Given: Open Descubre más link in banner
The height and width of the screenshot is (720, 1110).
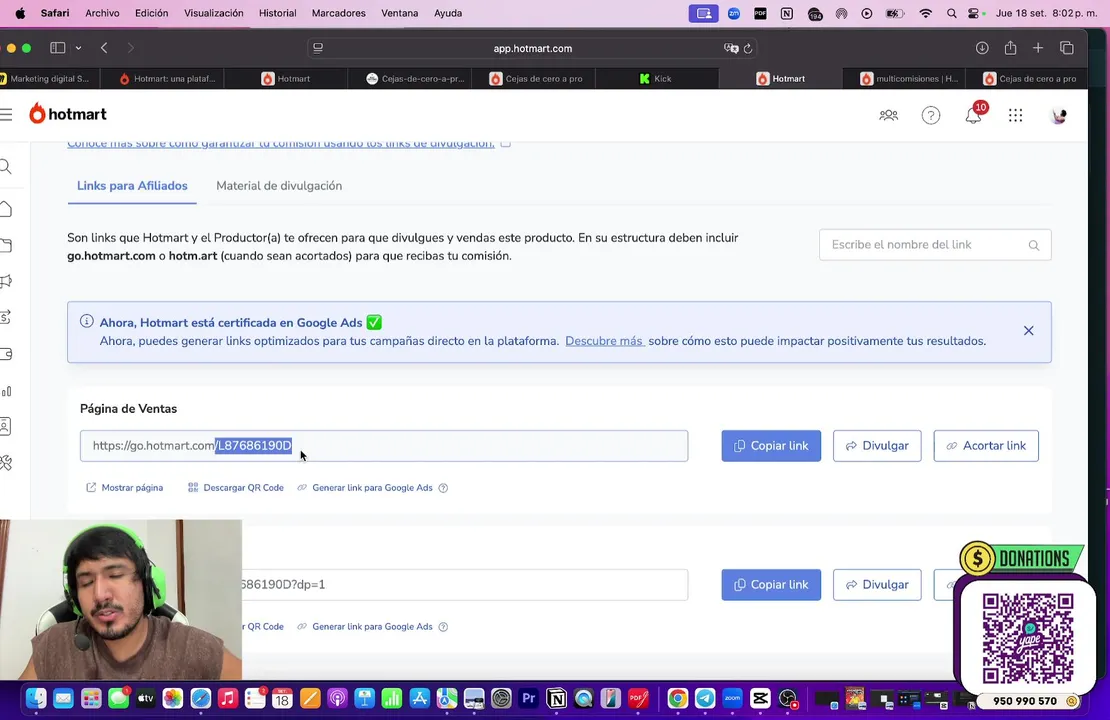Looking at the screenshot, I should pos(604,341).
